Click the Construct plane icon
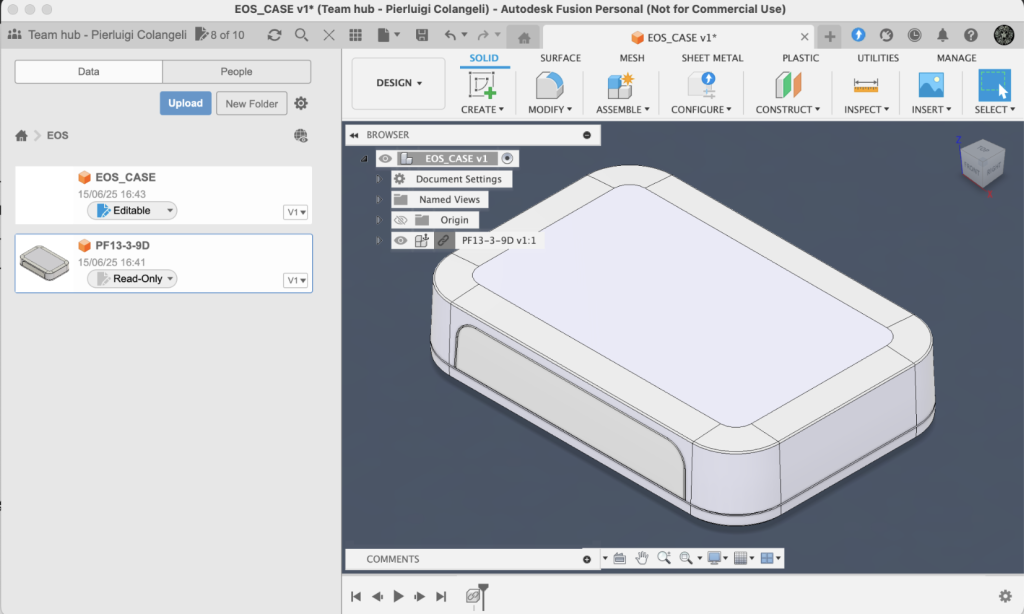 788,85
